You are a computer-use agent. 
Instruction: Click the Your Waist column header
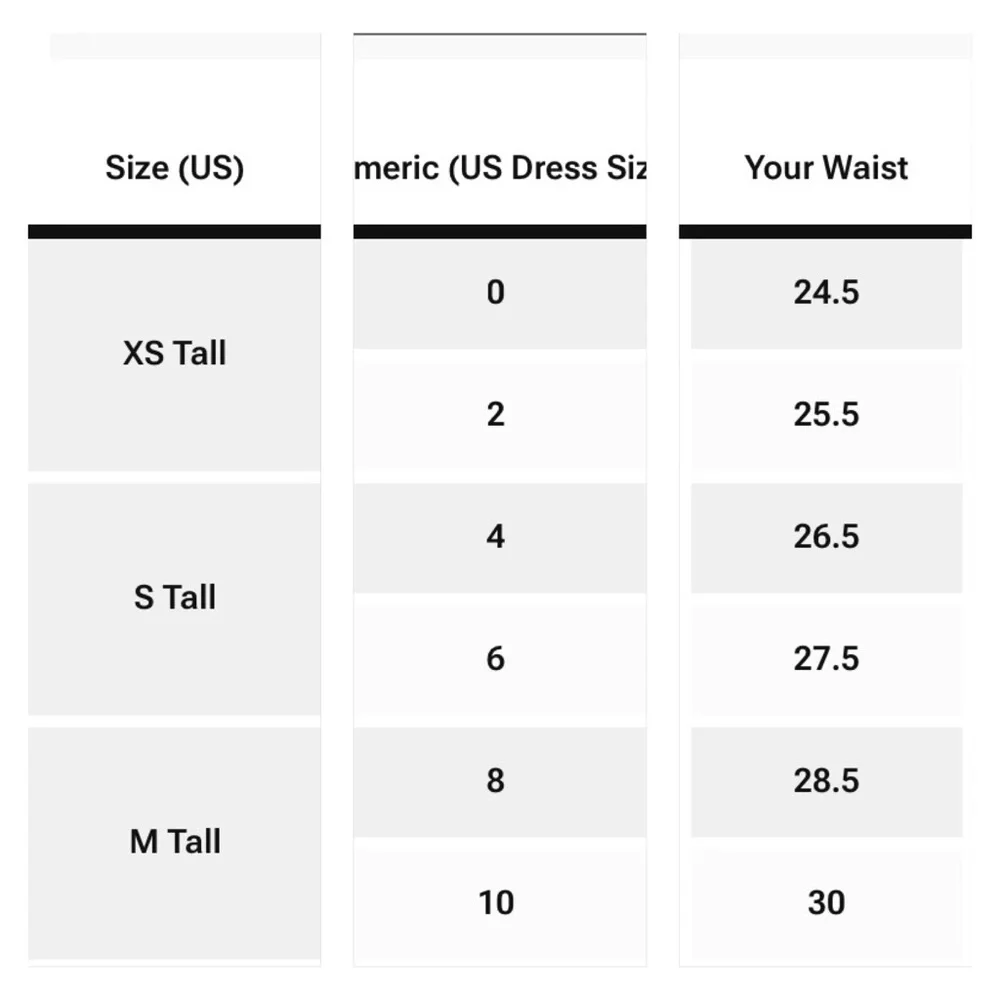[826, 168]
